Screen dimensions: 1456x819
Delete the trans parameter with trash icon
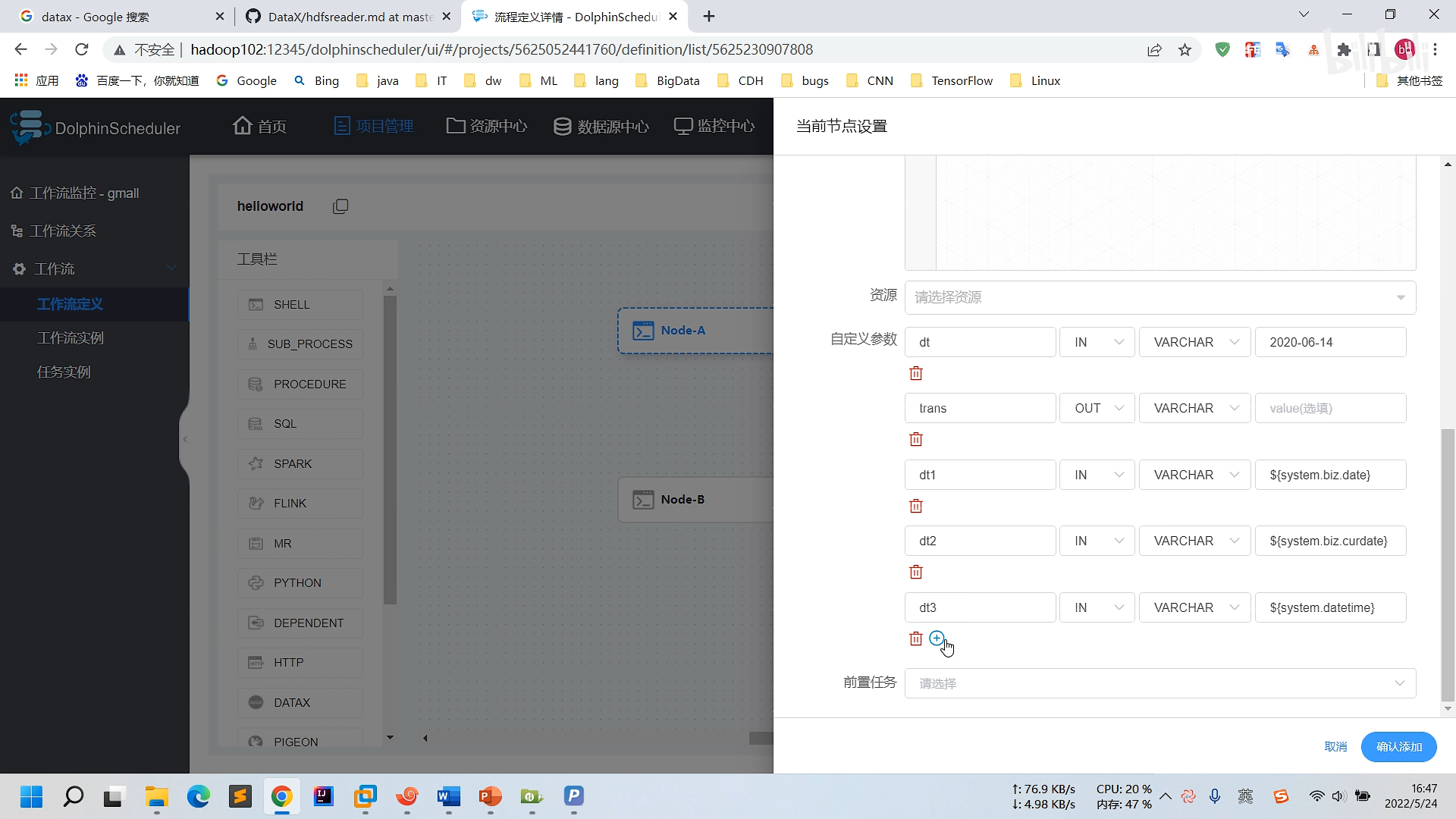pos(916,439)
